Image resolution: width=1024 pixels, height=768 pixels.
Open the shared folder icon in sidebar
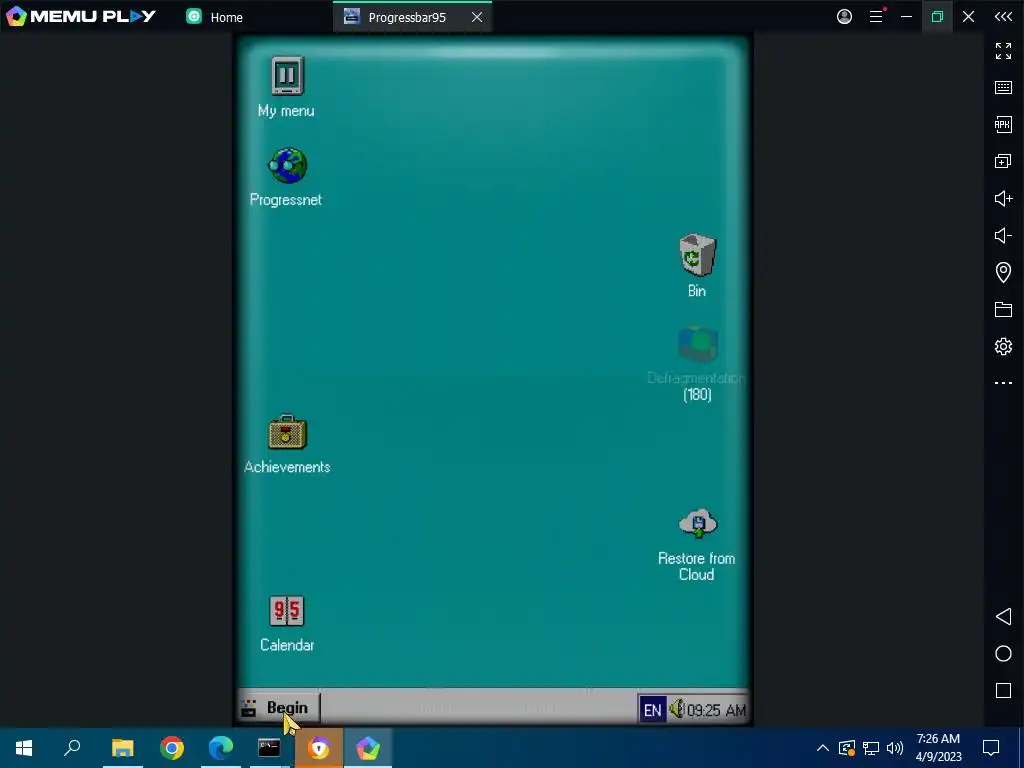[x=1003, y=310]
